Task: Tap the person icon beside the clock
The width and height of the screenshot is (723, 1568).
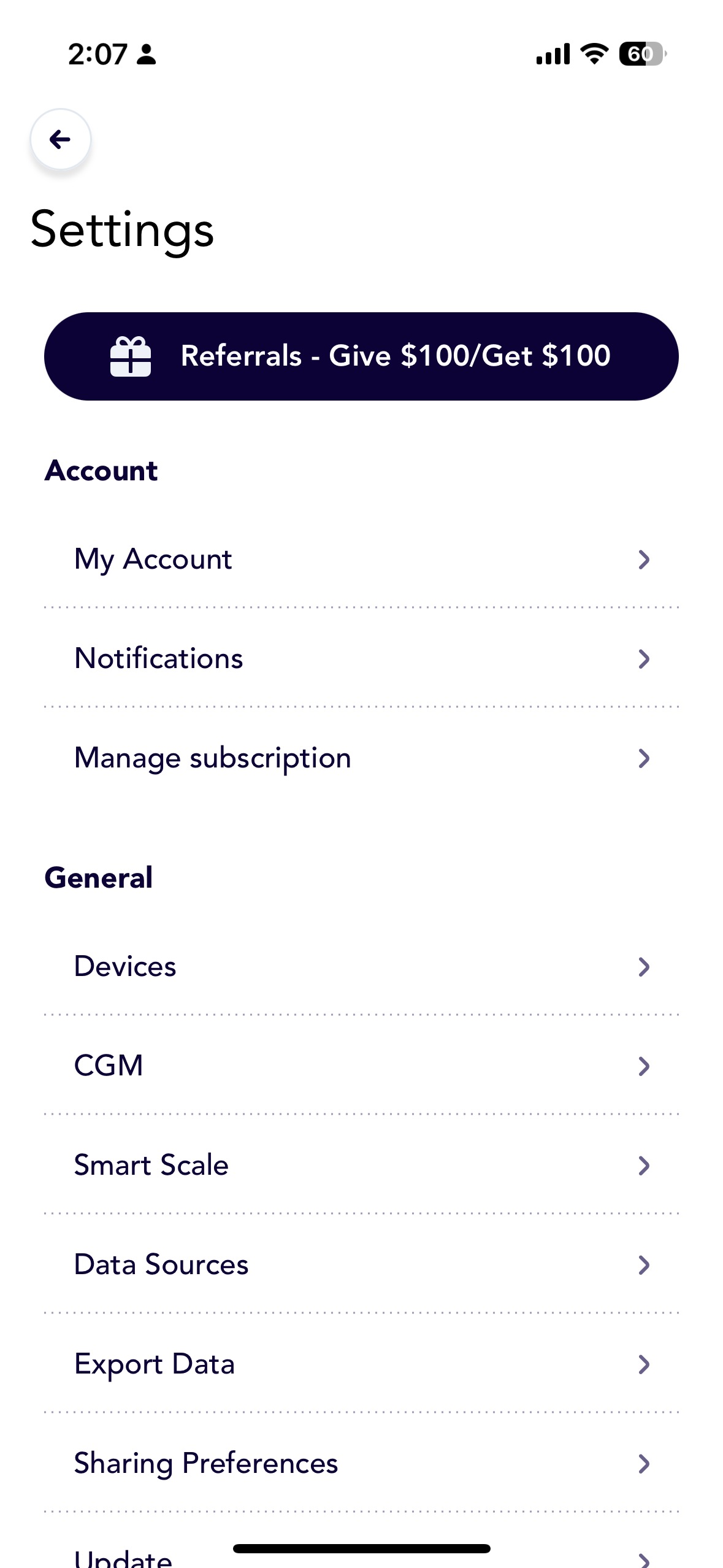Action: click(146, 54)
